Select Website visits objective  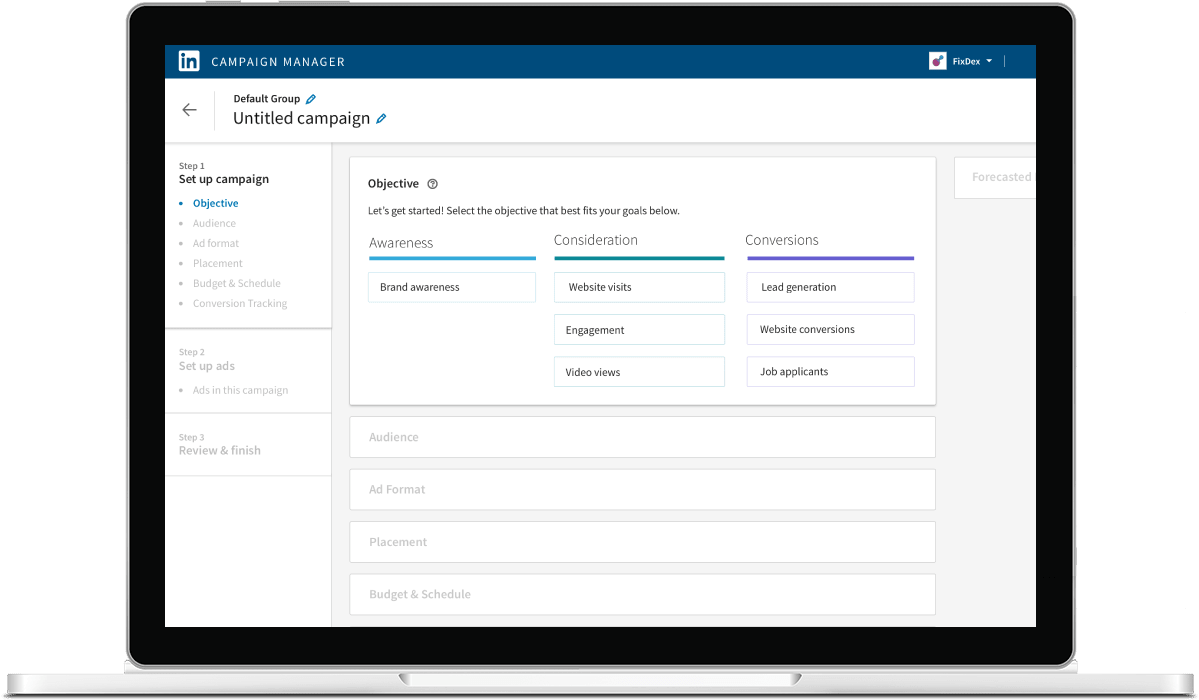(x=639, y=287)
